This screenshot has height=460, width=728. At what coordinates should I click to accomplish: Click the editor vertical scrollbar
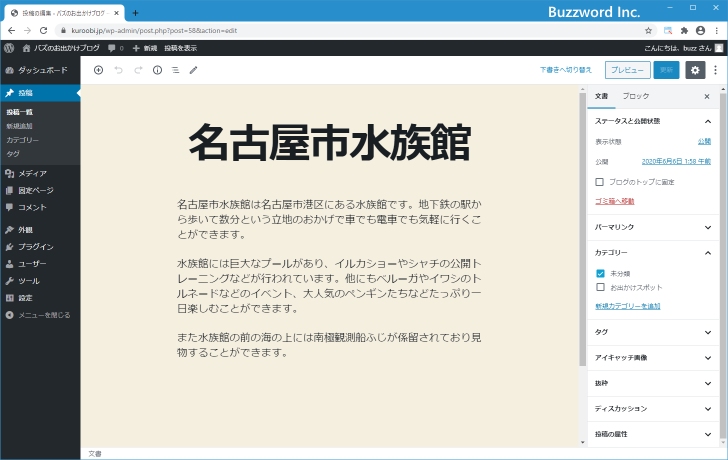583,230
